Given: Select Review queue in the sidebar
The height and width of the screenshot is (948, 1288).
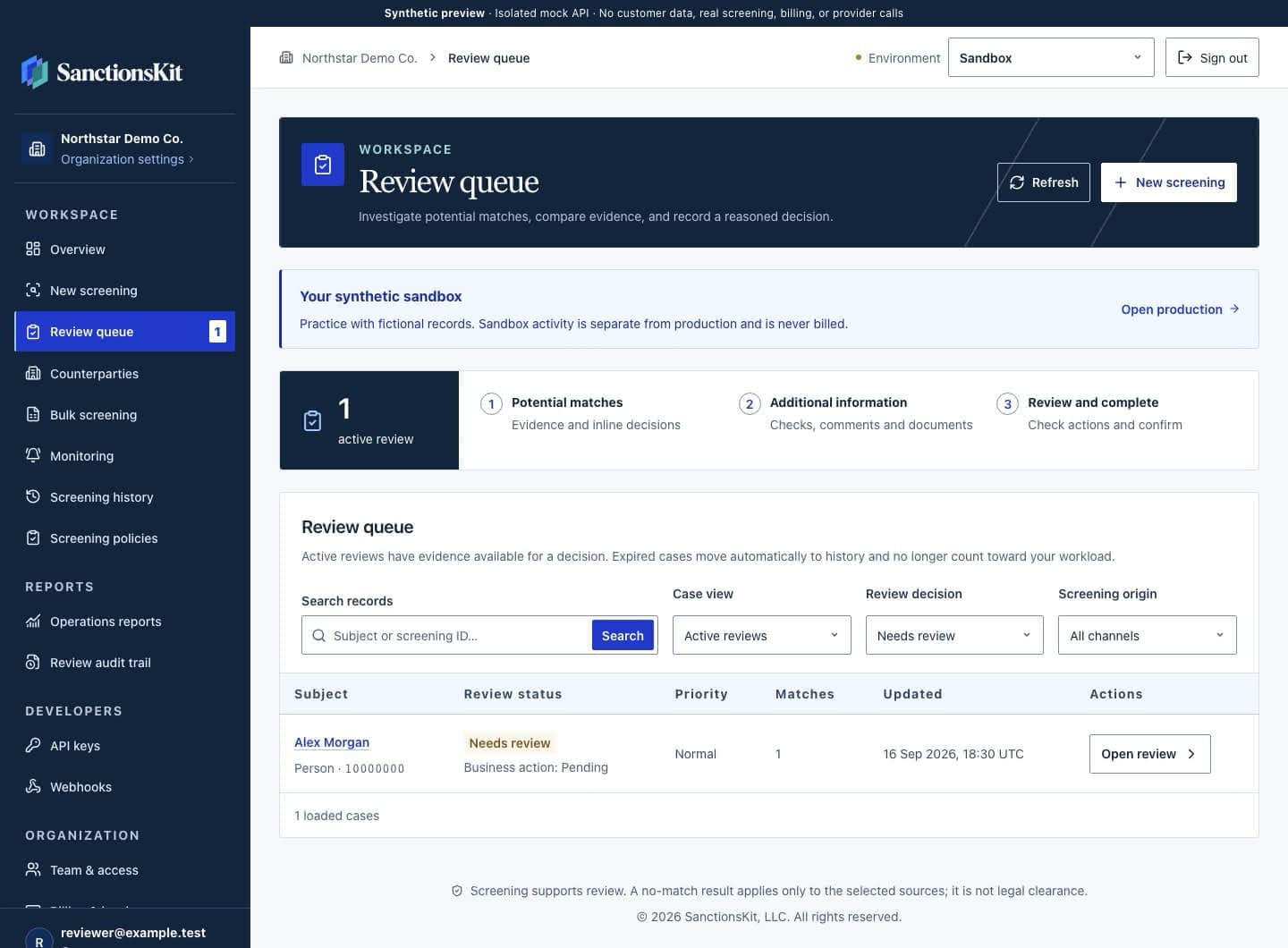Looking at the screenshot, I should point(125,331).
